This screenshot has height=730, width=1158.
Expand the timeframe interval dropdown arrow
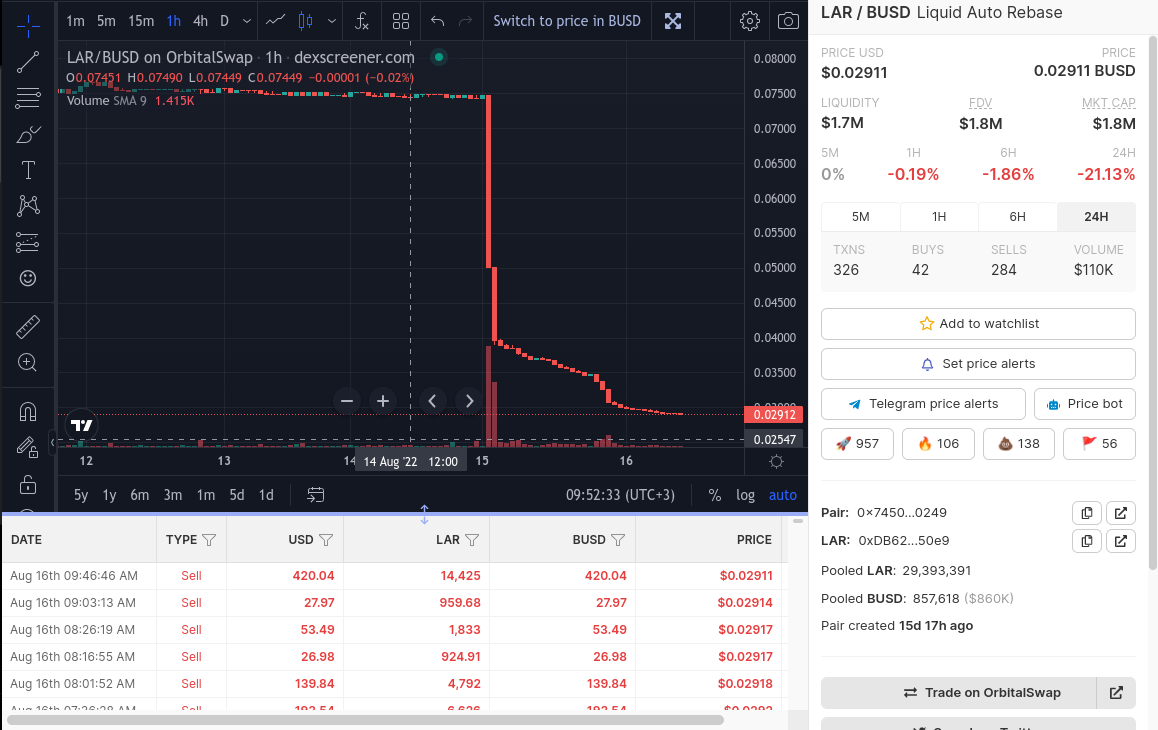point(247,21)
